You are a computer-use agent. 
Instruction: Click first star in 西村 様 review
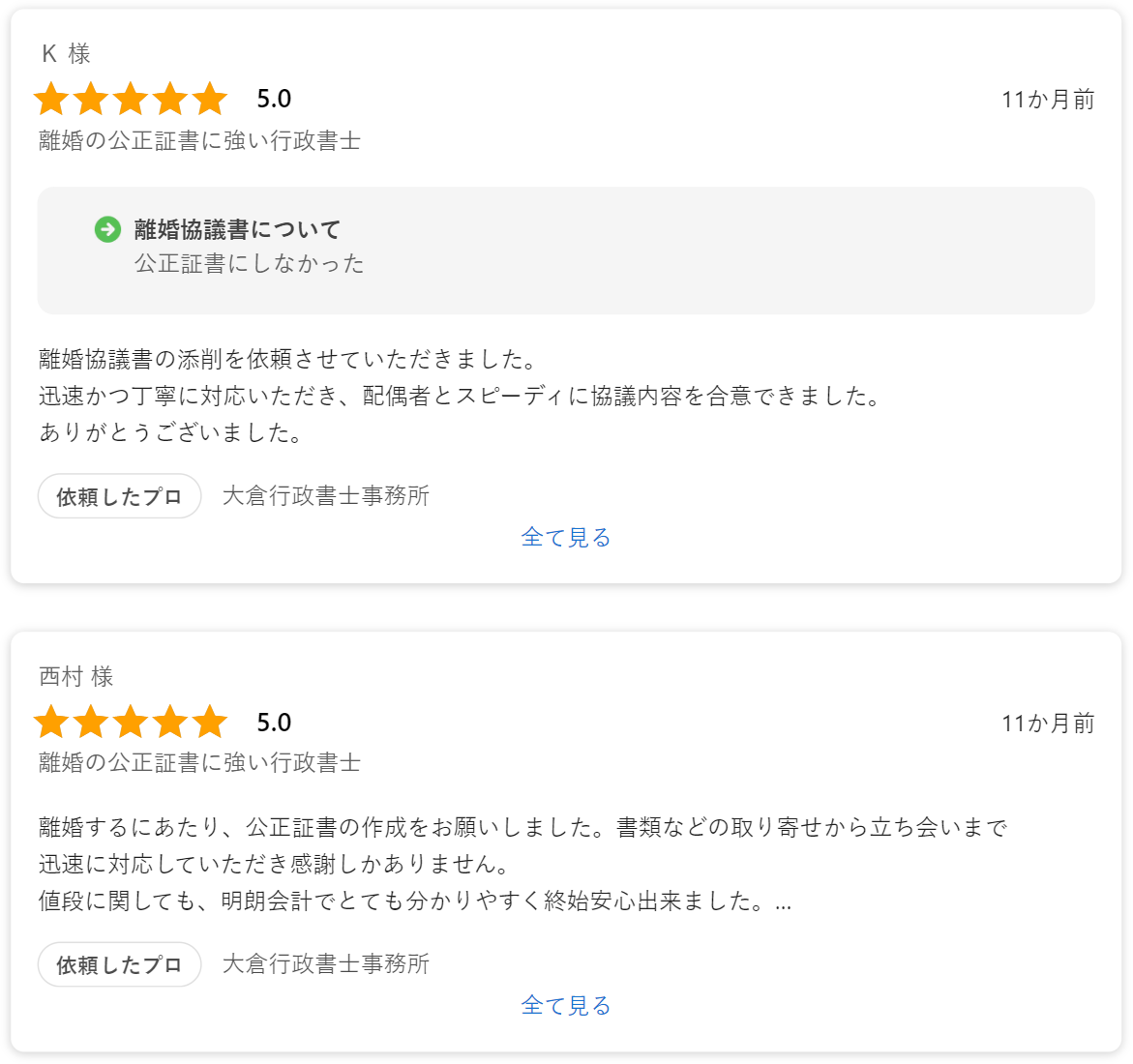(51, 722)
